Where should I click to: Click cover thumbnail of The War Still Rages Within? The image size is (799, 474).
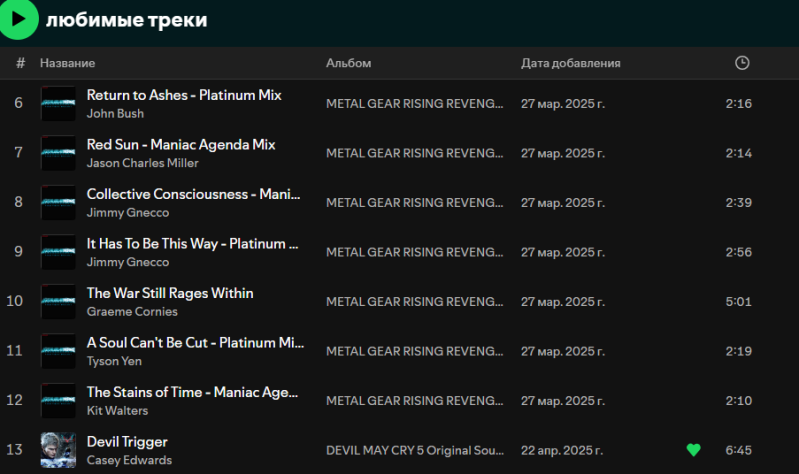coord(58,301)
